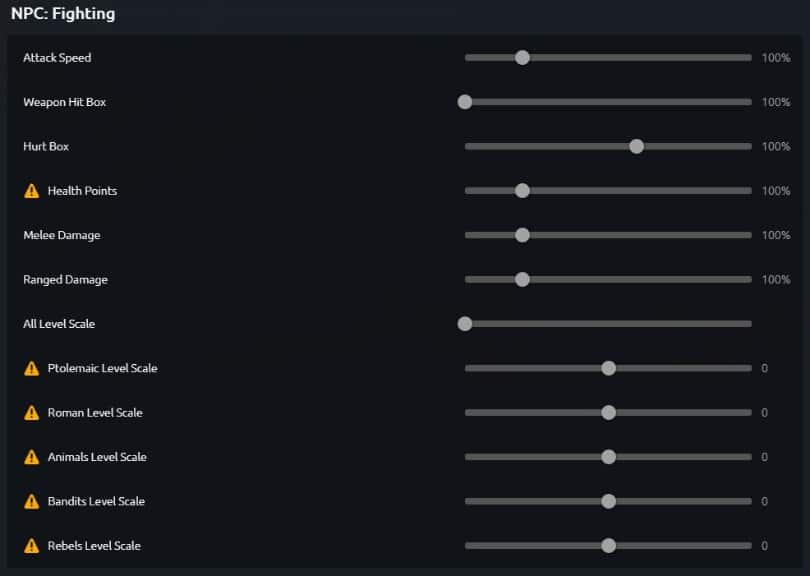Click the Ptolemaic Level Scale slider handle
This screenshot has height=576, width=810.
[x=608, y=368]
